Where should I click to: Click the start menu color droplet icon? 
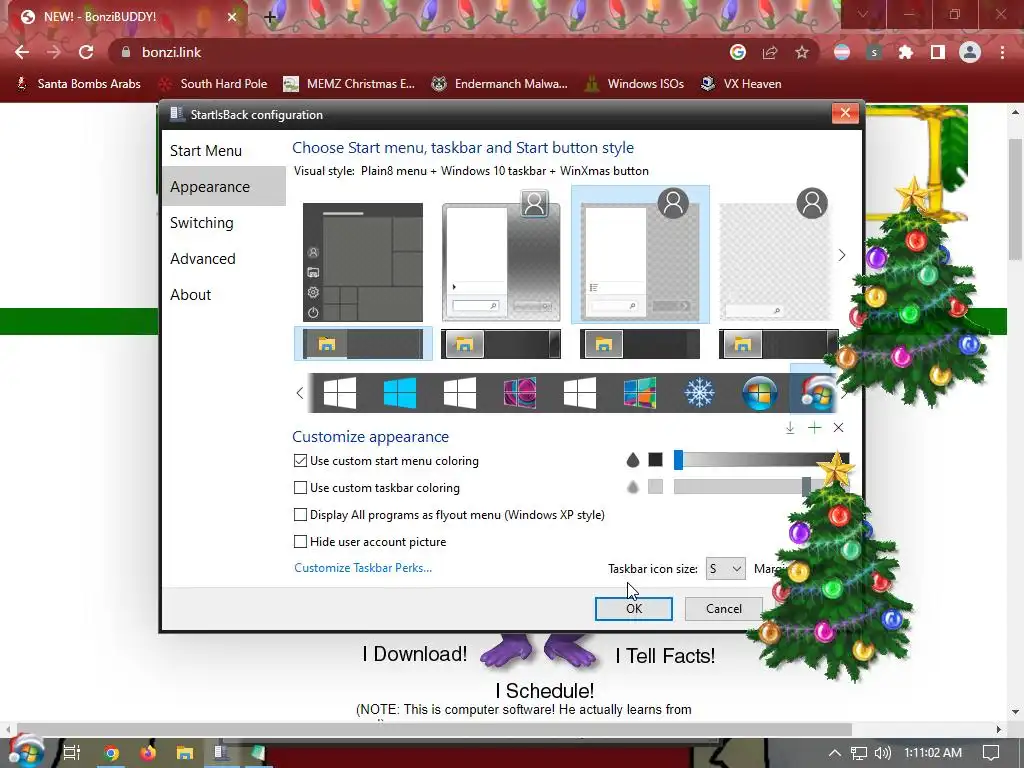coord(632,460)
